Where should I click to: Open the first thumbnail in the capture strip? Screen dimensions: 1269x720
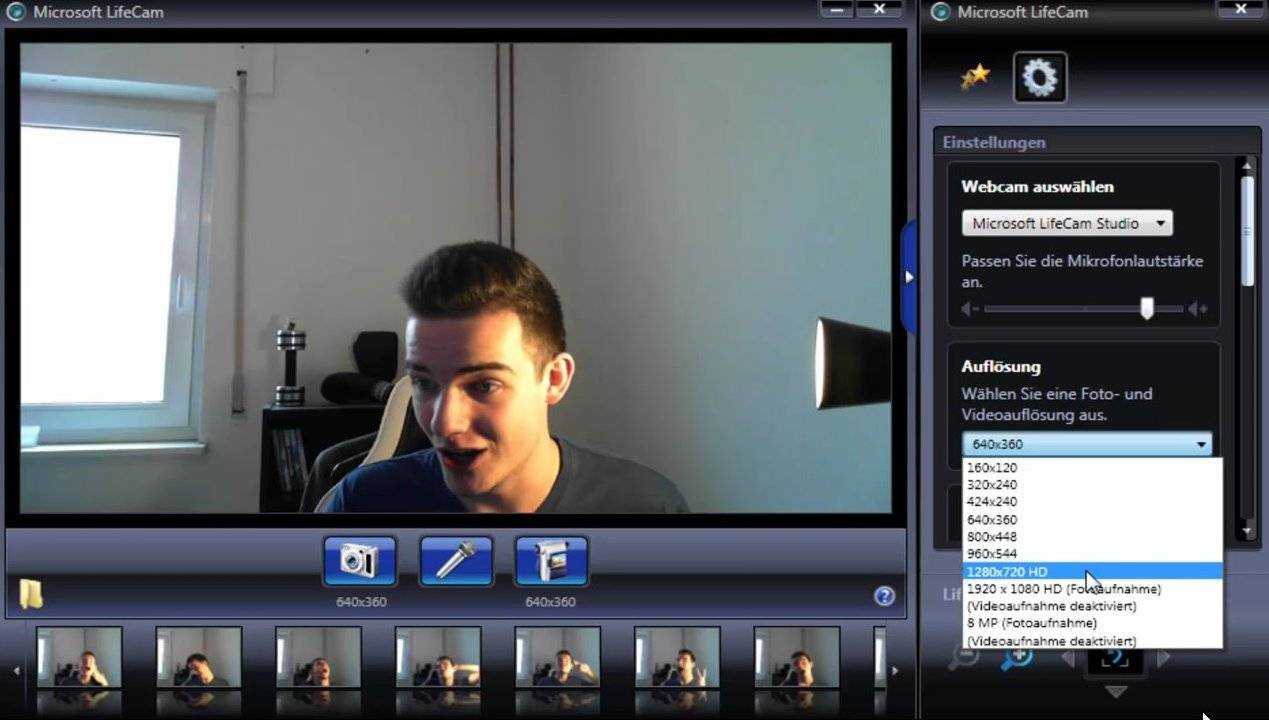[x=79, y=657]
